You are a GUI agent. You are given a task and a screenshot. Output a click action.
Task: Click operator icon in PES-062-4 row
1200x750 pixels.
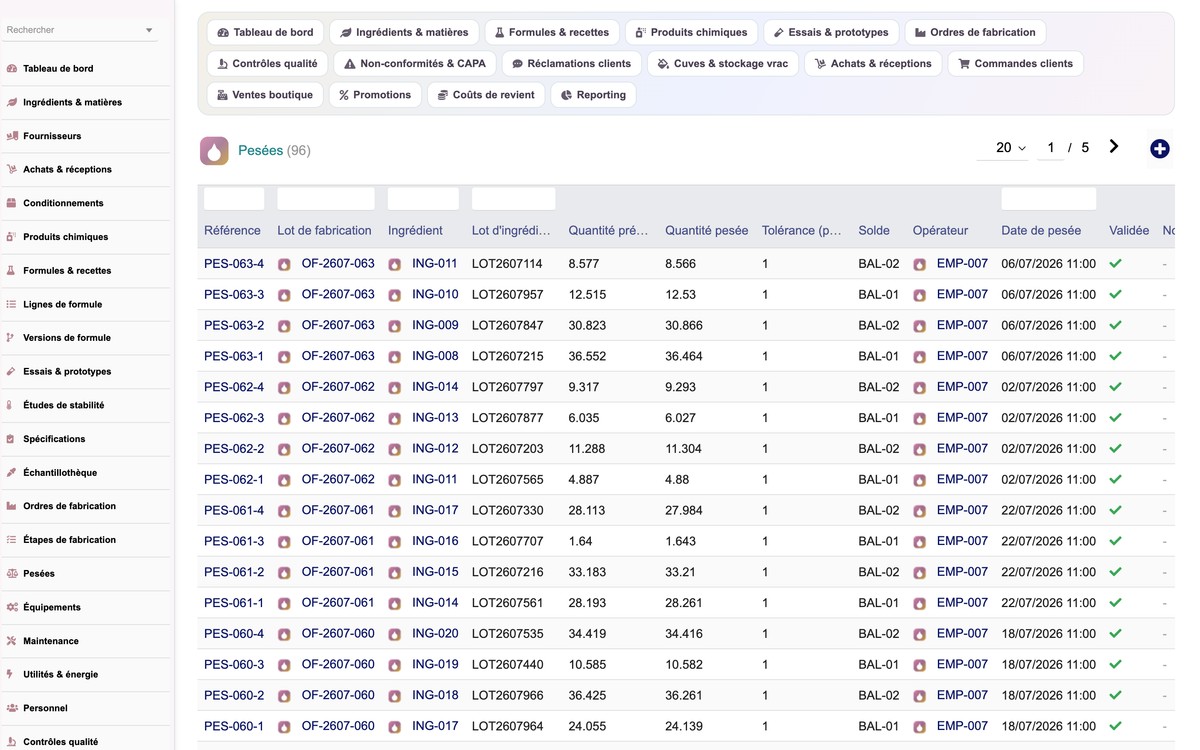click(x=919, y=388)
